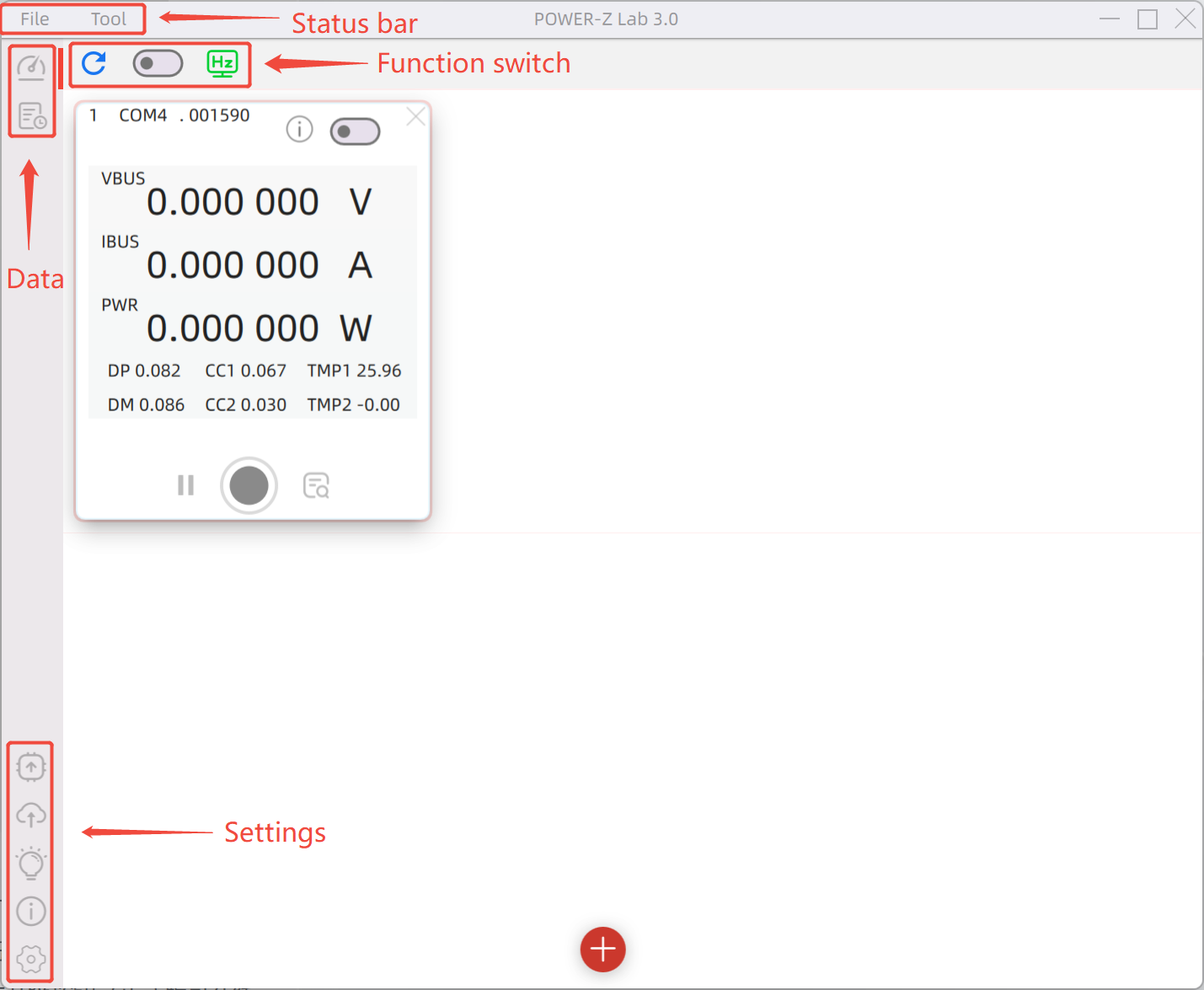Viewport: 1204px width, 990px height.
Task: Click the firmware chip upload icon
Action: coord(31,767)
